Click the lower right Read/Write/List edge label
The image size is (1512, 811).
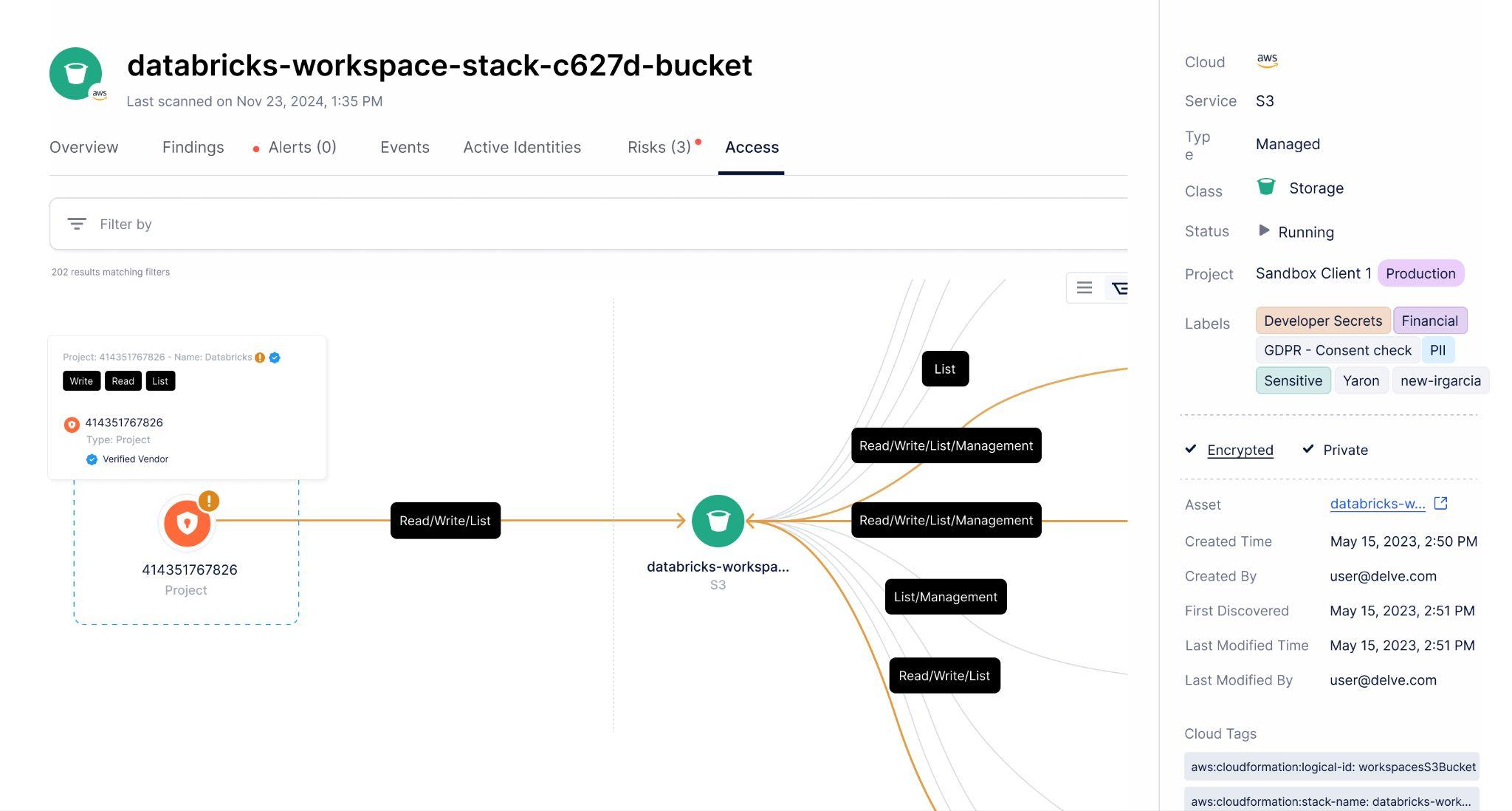pos(944,675)
